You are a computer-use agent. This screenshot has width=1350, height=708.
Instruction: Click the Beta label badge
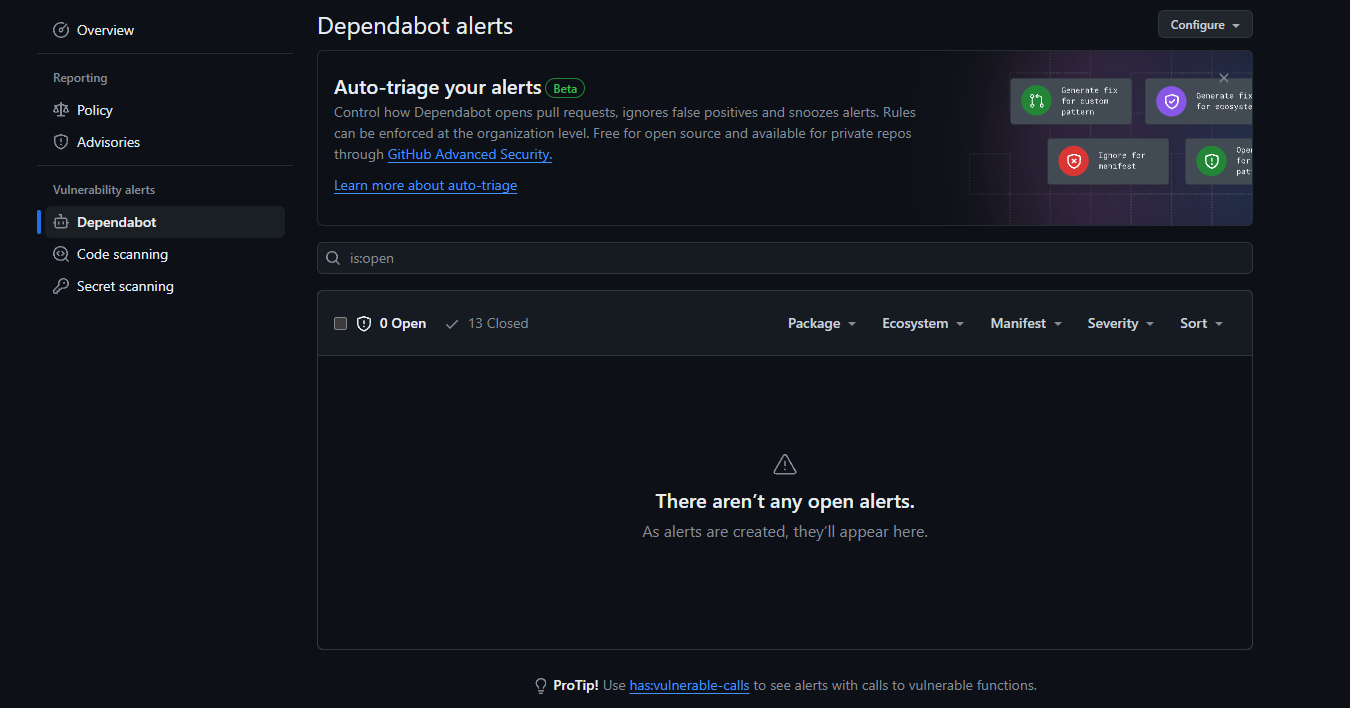click(565, 88)
